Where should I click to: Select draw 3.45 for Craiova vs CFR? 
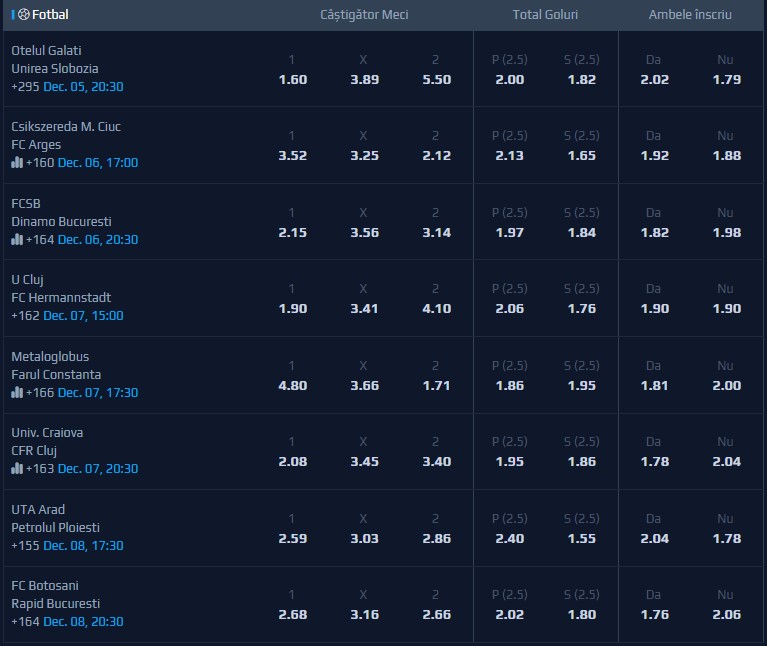click(364, 461)
